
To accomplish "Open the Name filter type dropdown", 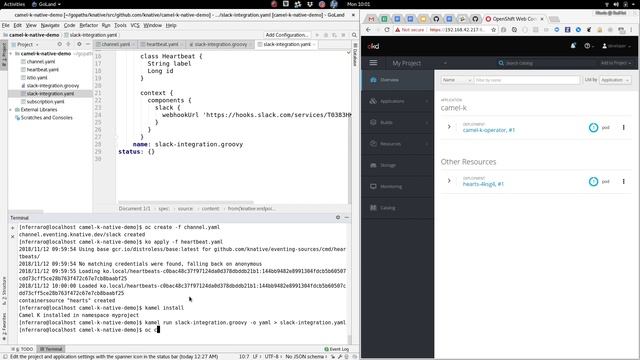I will [x=457, y=80].
